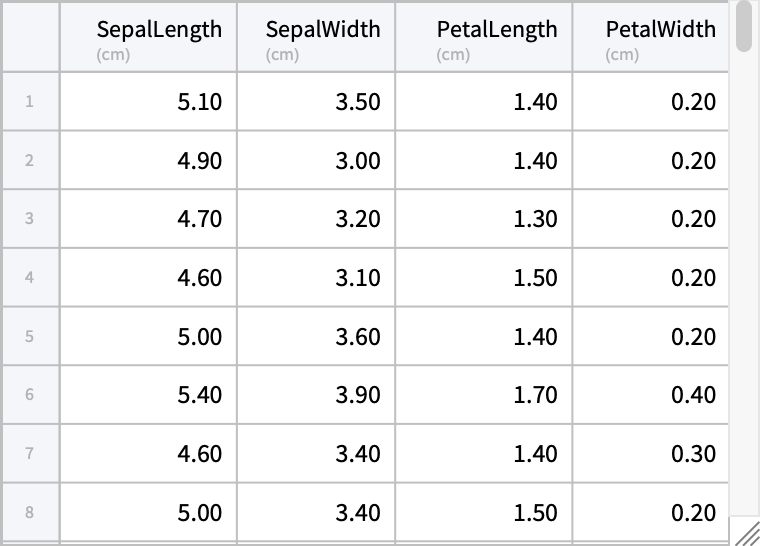760x546 pixels.
Task: Click SepalWidth cell with value 3.60
Action: (316, 336)
